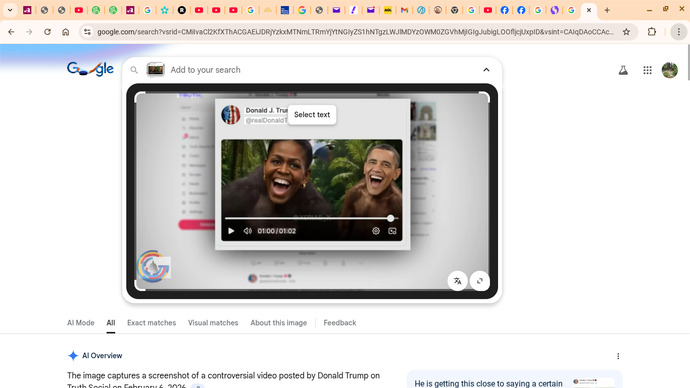Close the active browser tab
This screenshot has width=690, height=388.
pos(589,10)
